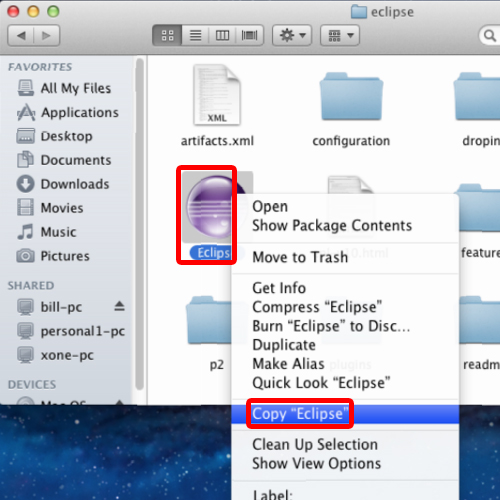
Task: Click the FAVORITES sidebar heading
Action: click(40, 67)
